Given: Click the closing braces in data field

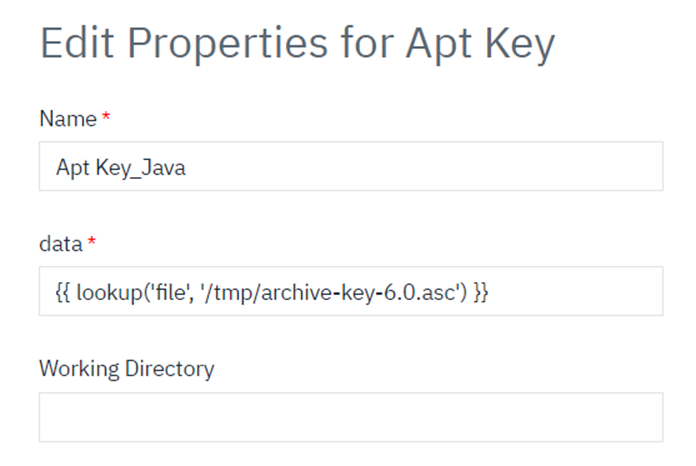Looking at the screenshot, I should click(480, 292).
